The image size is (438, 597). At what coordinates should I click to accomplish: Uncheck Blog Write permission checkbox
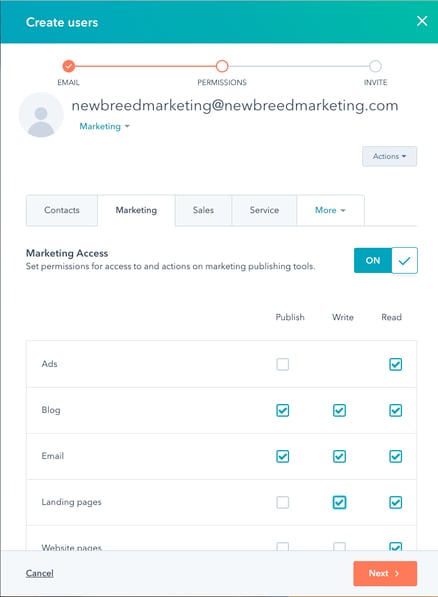(339, 410)
